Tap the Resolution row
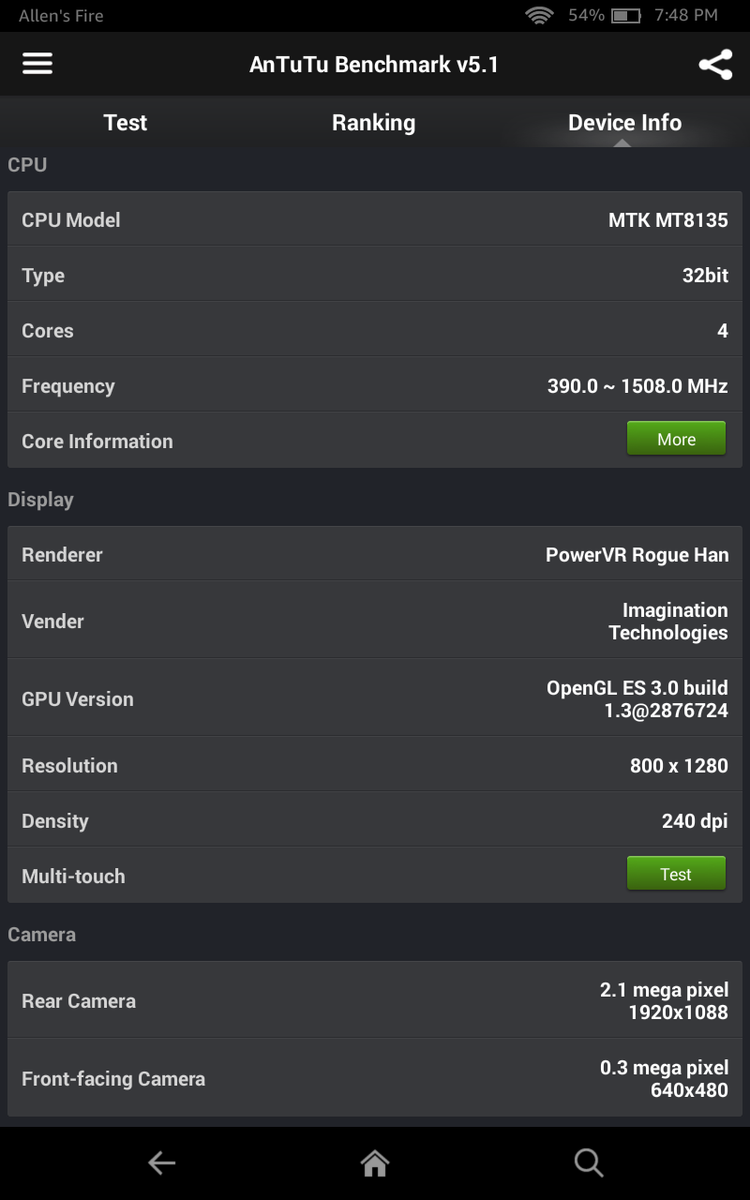The width and height of the screenshot is (750, 1200). tap(374, 766)
